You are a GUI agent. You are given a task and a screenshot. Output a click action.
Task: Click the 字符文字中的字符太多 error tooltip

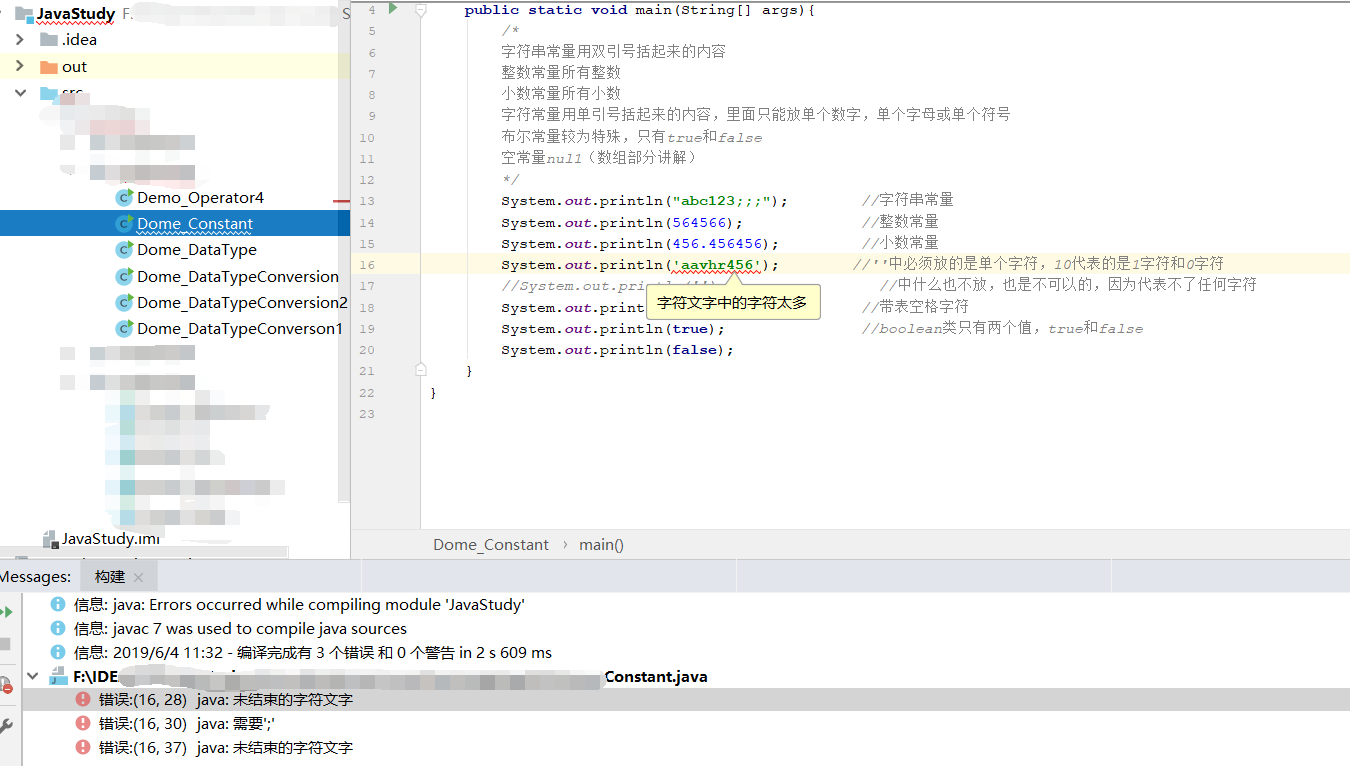tap(732, 302)
